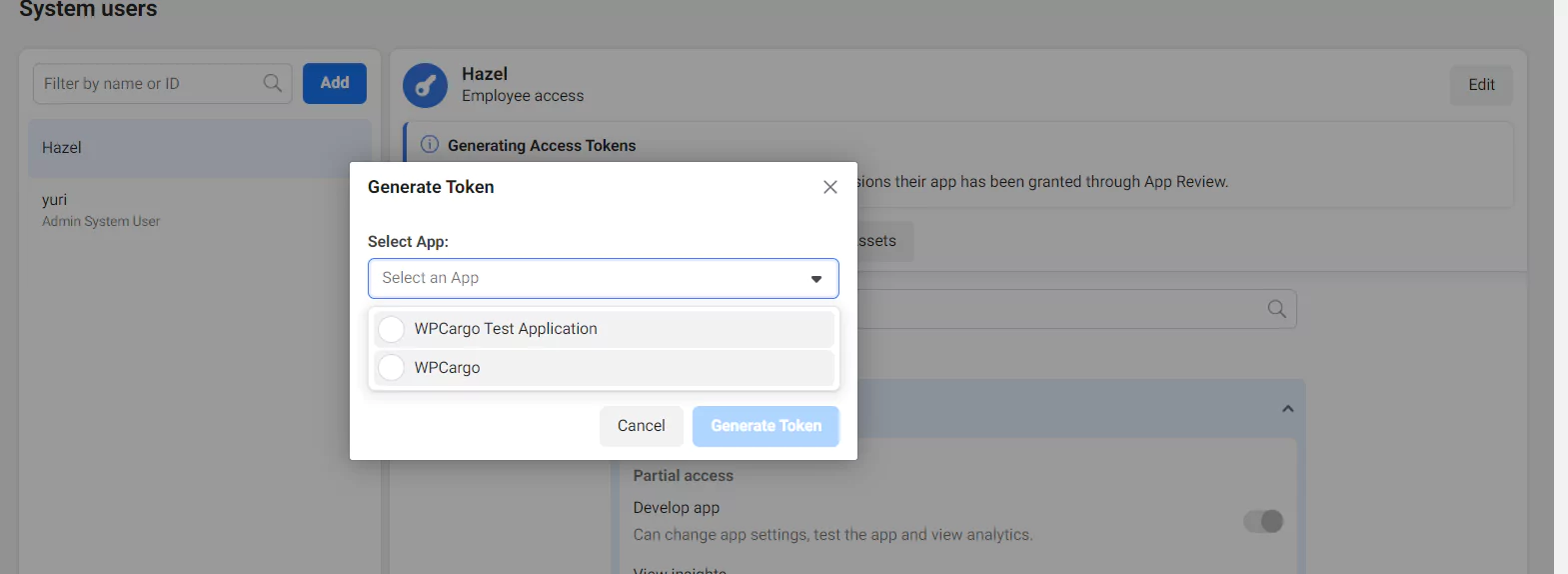Select Hazel in the system users list
Image resolution: width=1568 pixels, height=574 pixels.
(199, 148)
